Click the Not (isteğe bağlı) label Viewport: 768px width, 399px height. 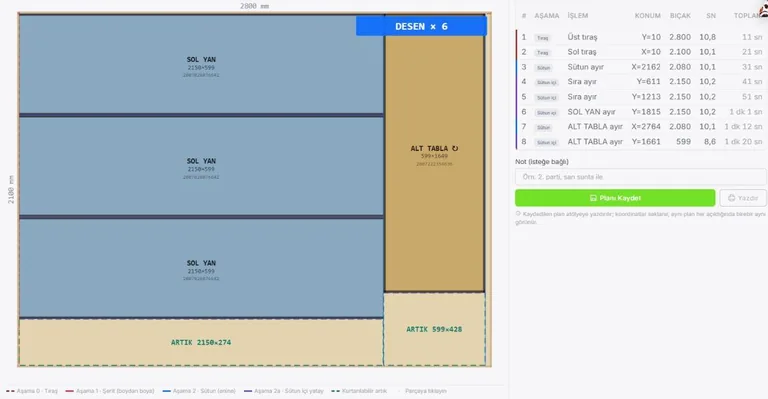point(542,162)
